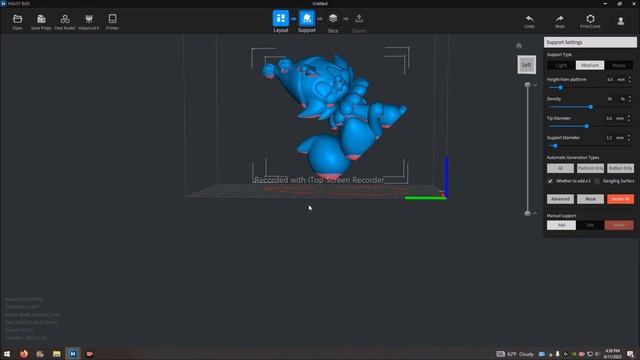The image size is (640, 360).
Task: Adjust the Height from platform slider
Action: click(560, 87)
